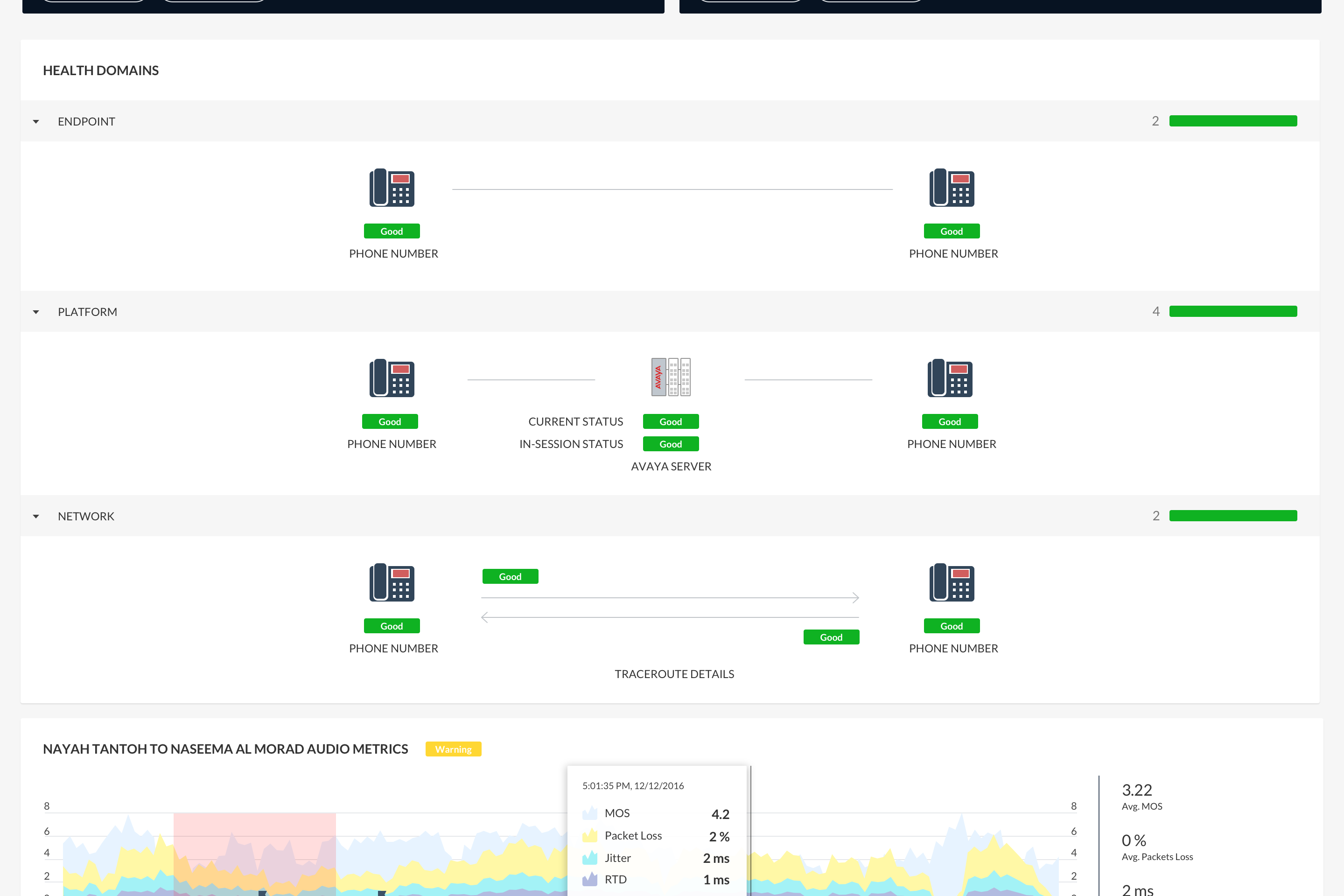The height and width of the screenshot is (896, 1344).
Task: Collapse the Endpoint section
Action: click(36, 122)
